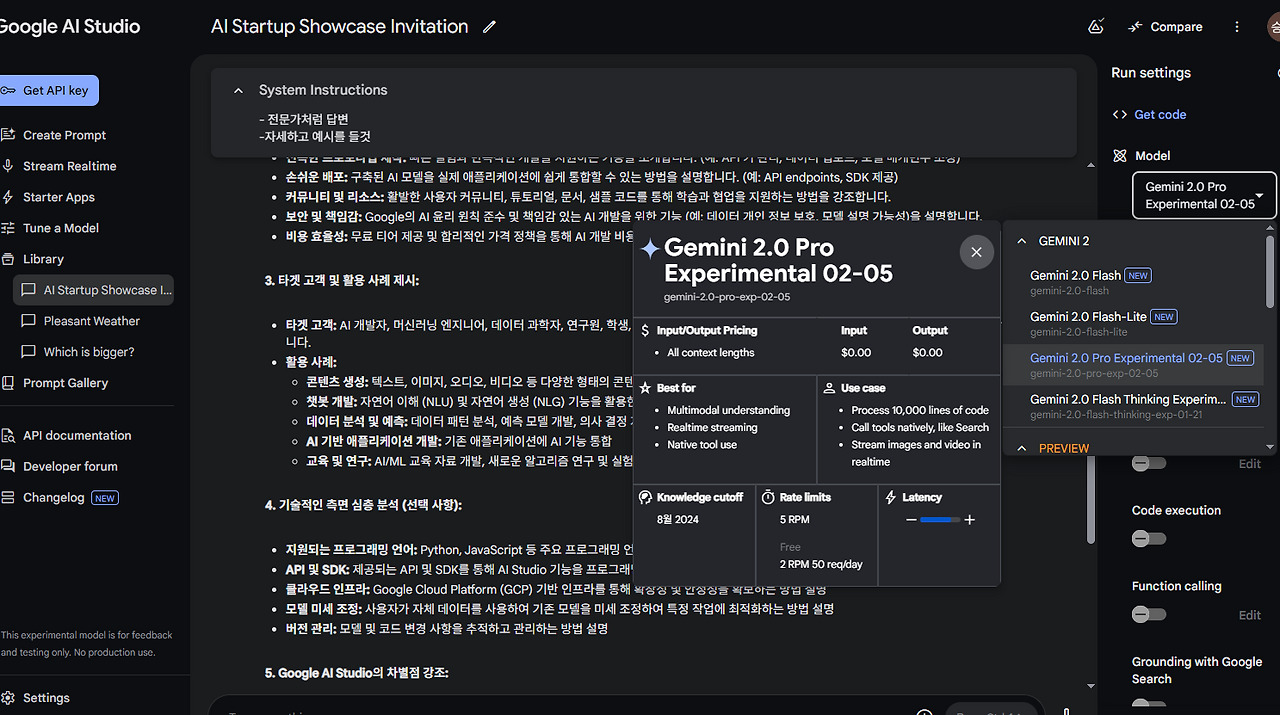
Task: Click the latency minus icon
Action: coord(911,520)
